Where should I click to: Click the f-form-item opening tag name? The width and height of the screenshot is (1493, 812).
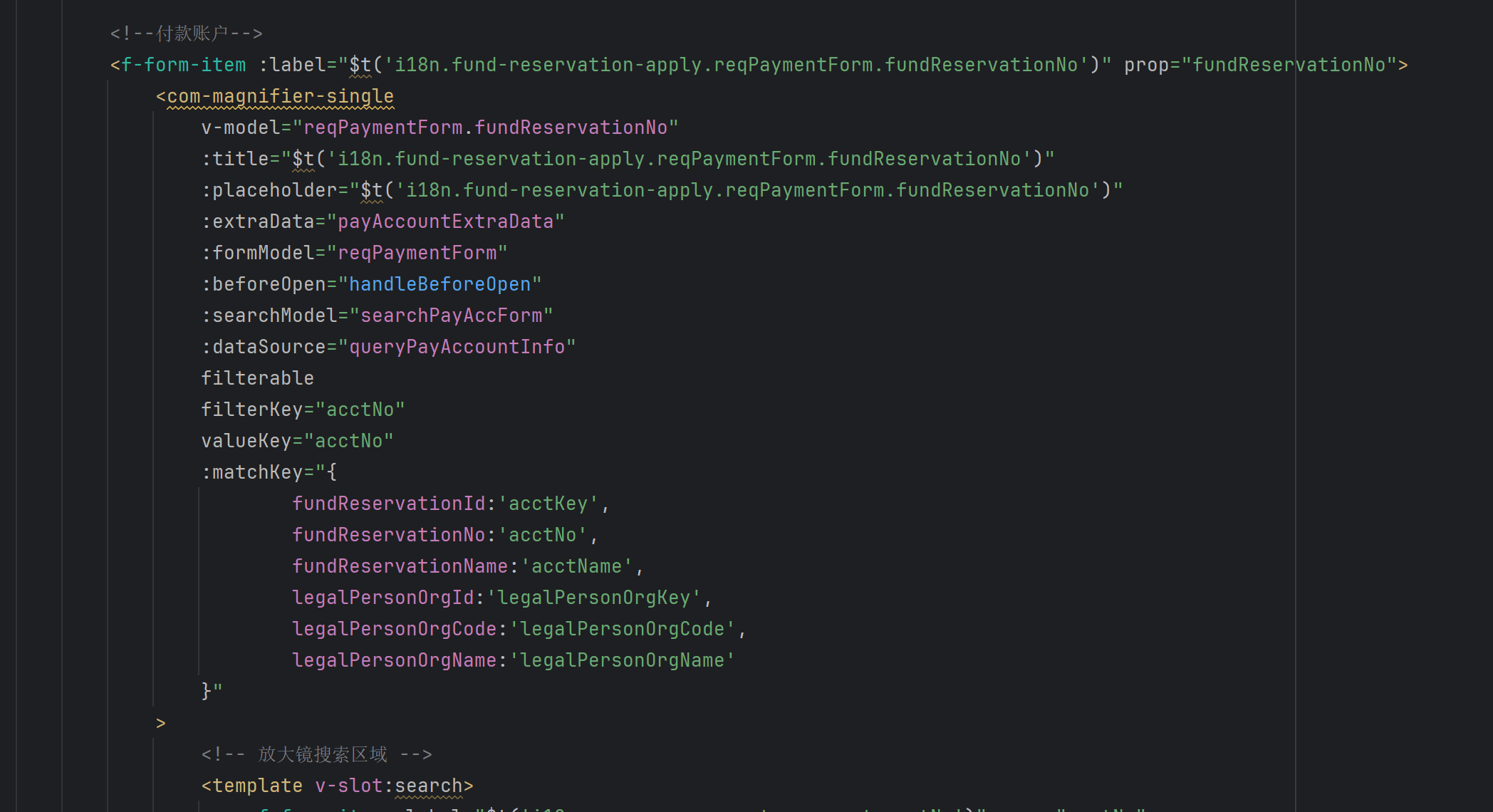(183, 65)
